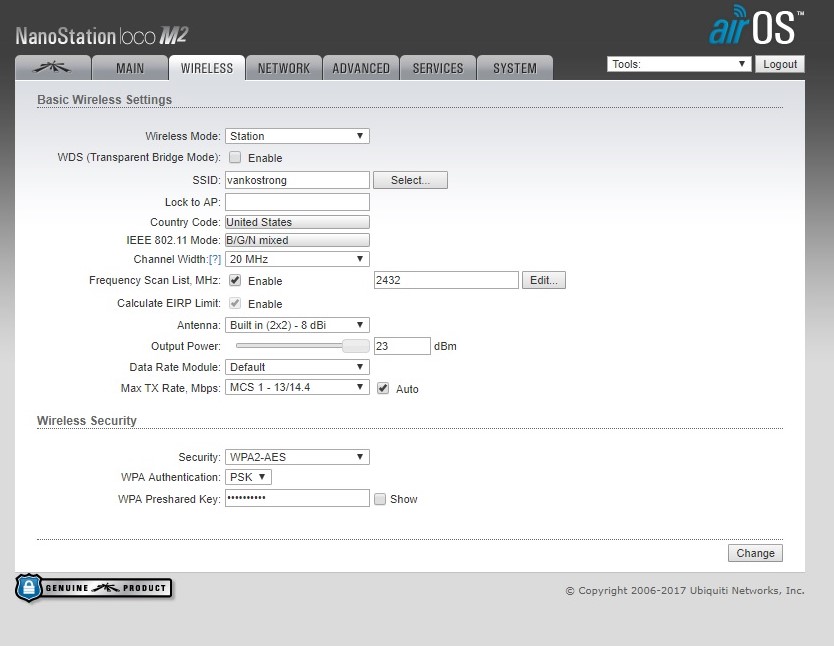Open the Channel Width help link
834x646 pixels.
click(215, 259)
